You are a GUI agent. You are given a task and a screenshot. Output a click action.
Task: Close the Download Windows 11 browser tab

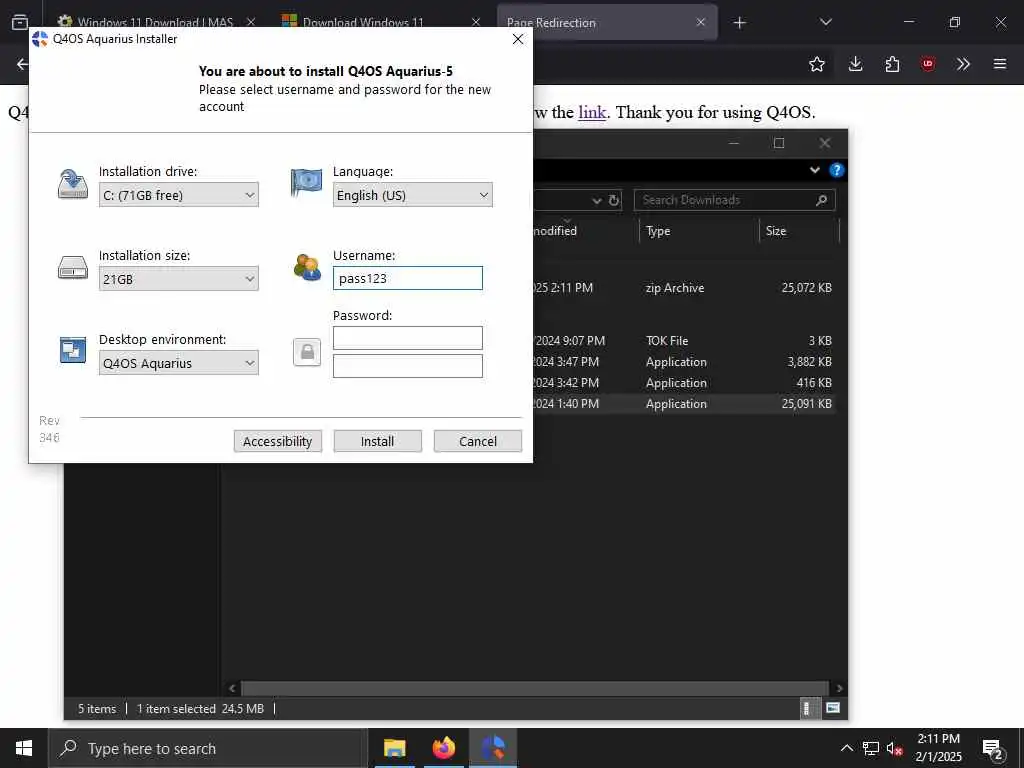(x=476, y=22)
